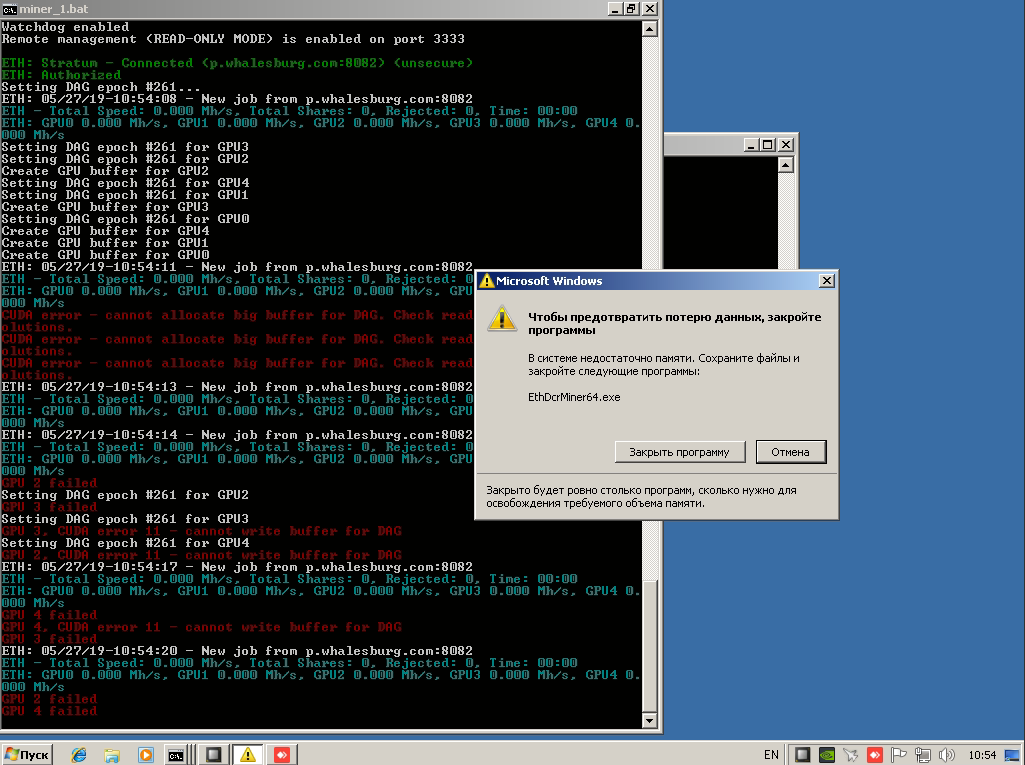The height and width of the screenshot is (765, 1025).
Task: Open the red AnyDesk tray icon
Action: pos(875,755)
